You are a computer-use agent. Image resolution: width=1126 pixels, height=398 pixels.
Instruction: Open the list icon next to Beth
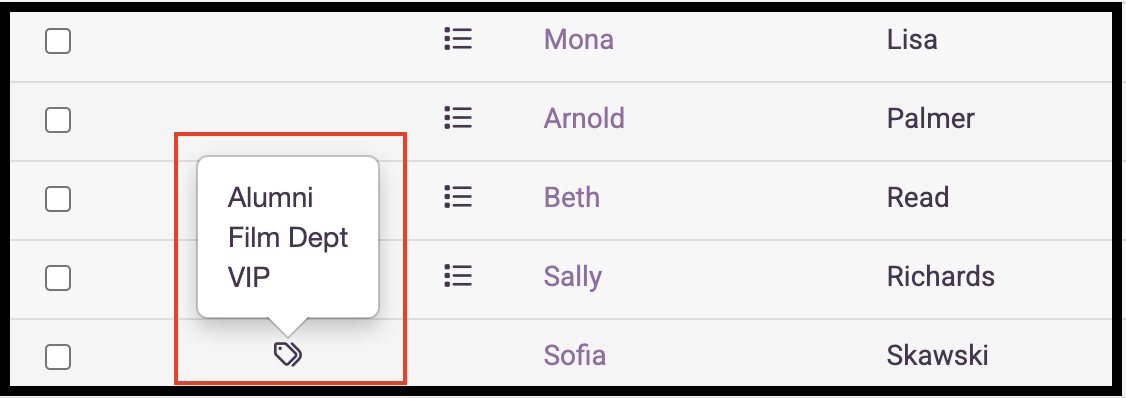click(457, 196)
